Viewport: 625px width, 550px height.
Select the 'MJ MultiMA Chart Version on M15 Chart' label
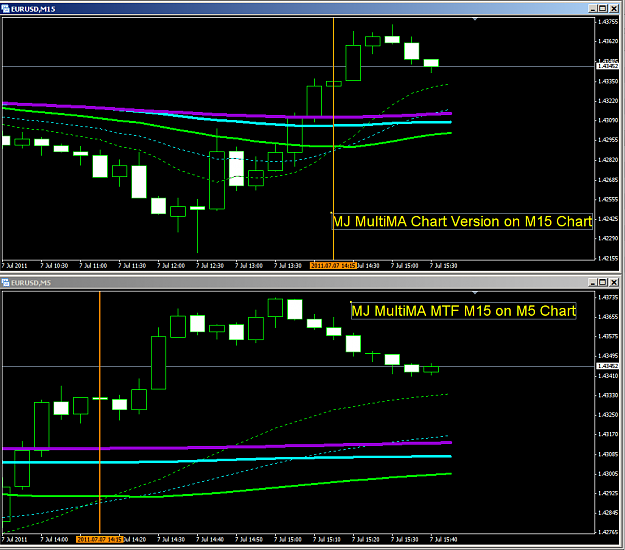click(462, 221)
